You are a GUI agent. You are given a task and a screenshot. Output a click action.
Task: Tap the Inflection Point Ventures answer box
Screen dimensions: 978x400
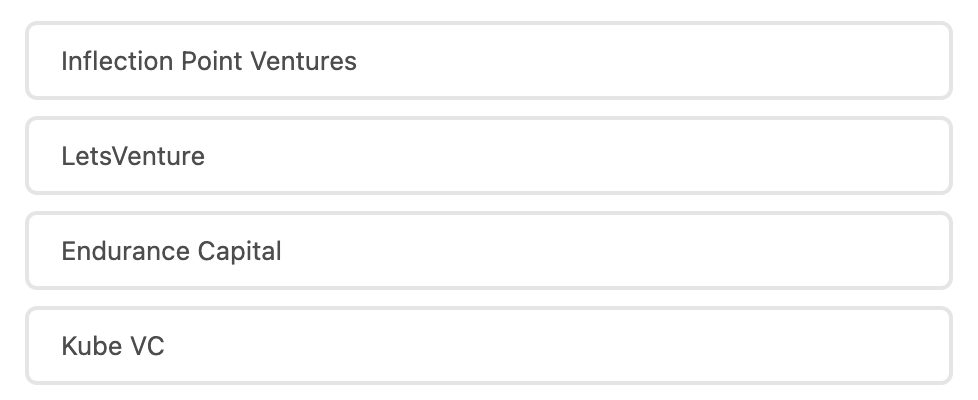488,61
